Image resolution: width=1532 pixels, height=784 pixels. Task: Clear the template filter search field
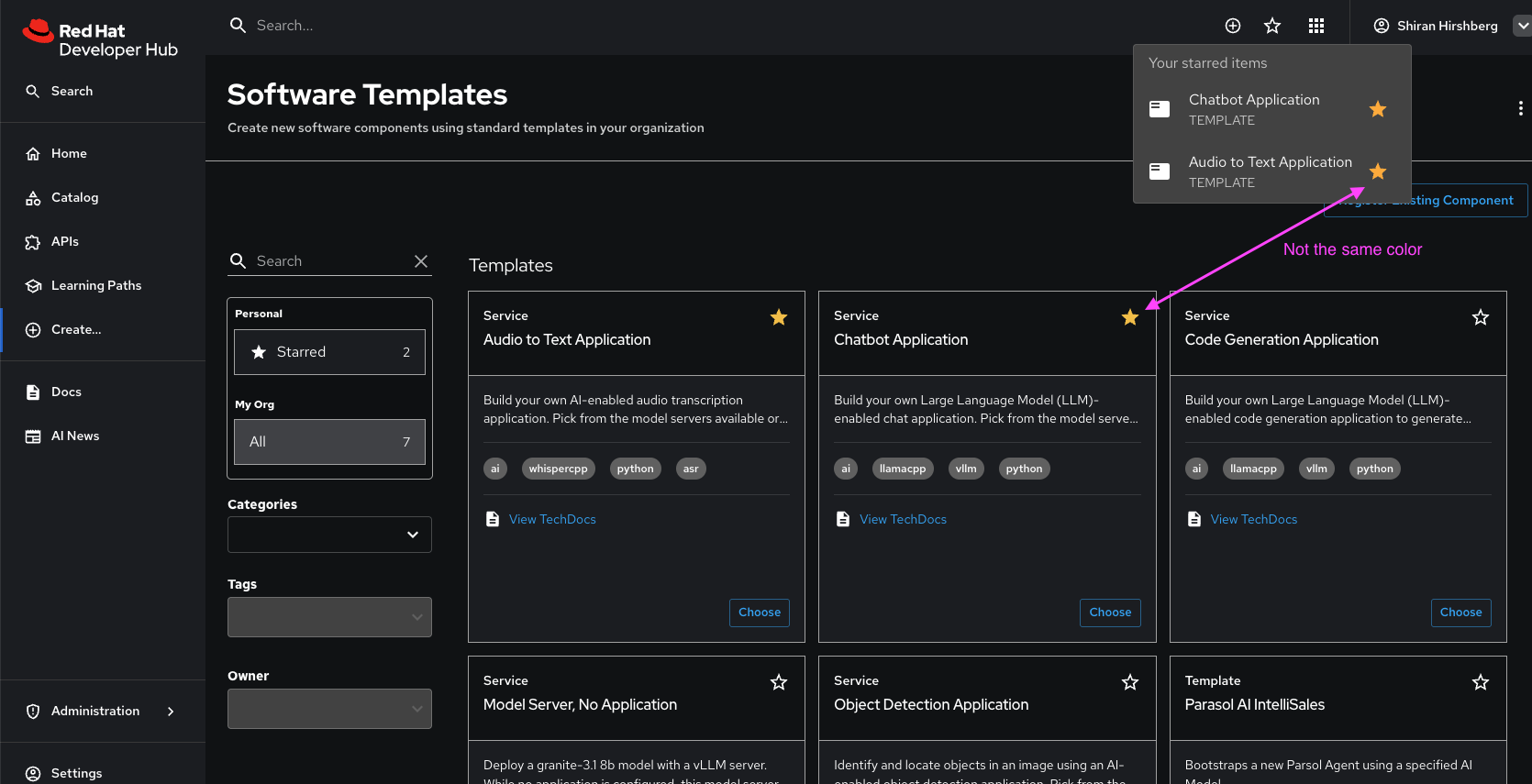point(421,261)
